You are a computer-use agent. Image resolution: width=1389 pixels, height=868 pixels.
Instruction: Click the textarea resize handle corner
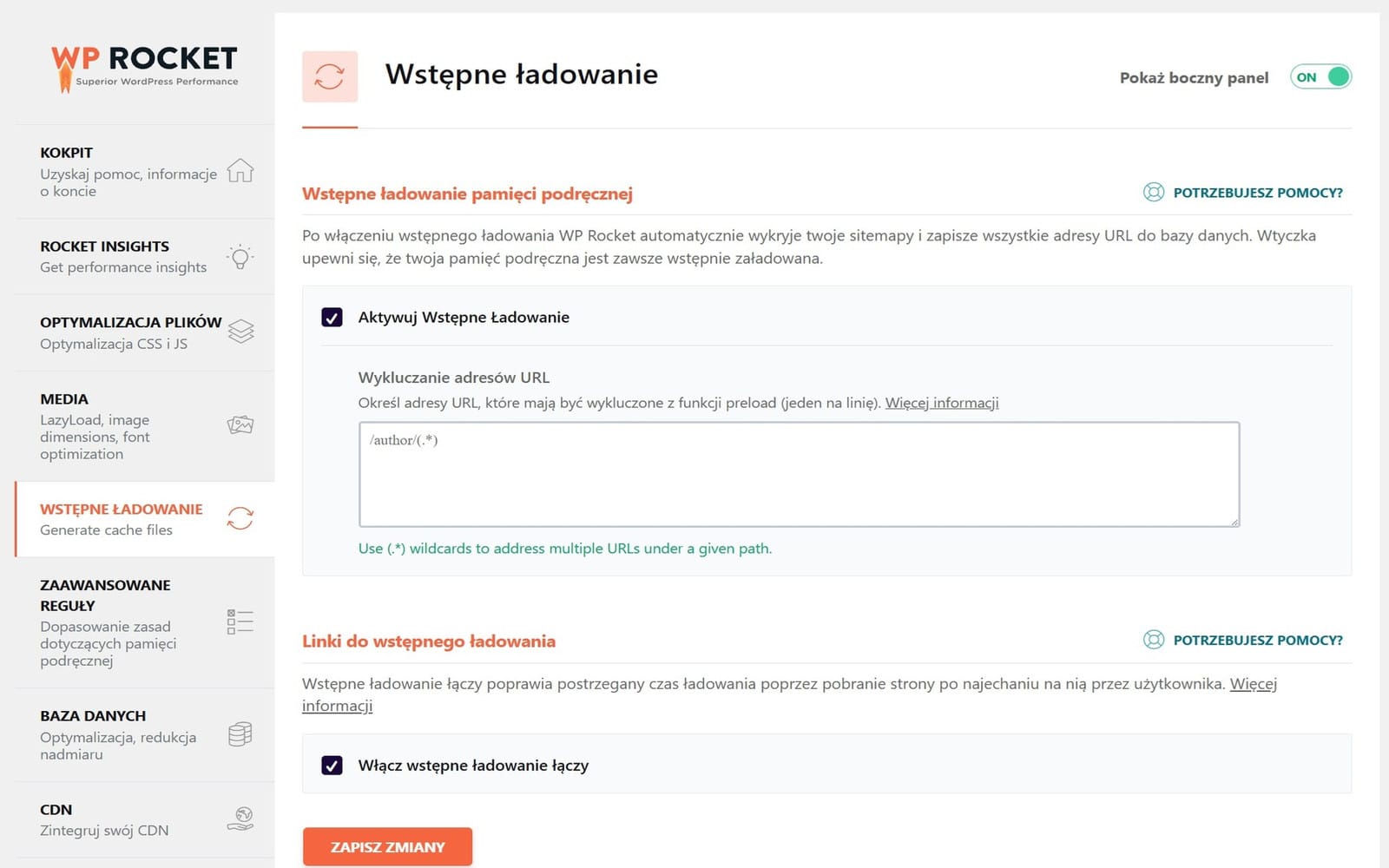(1234, 521)
